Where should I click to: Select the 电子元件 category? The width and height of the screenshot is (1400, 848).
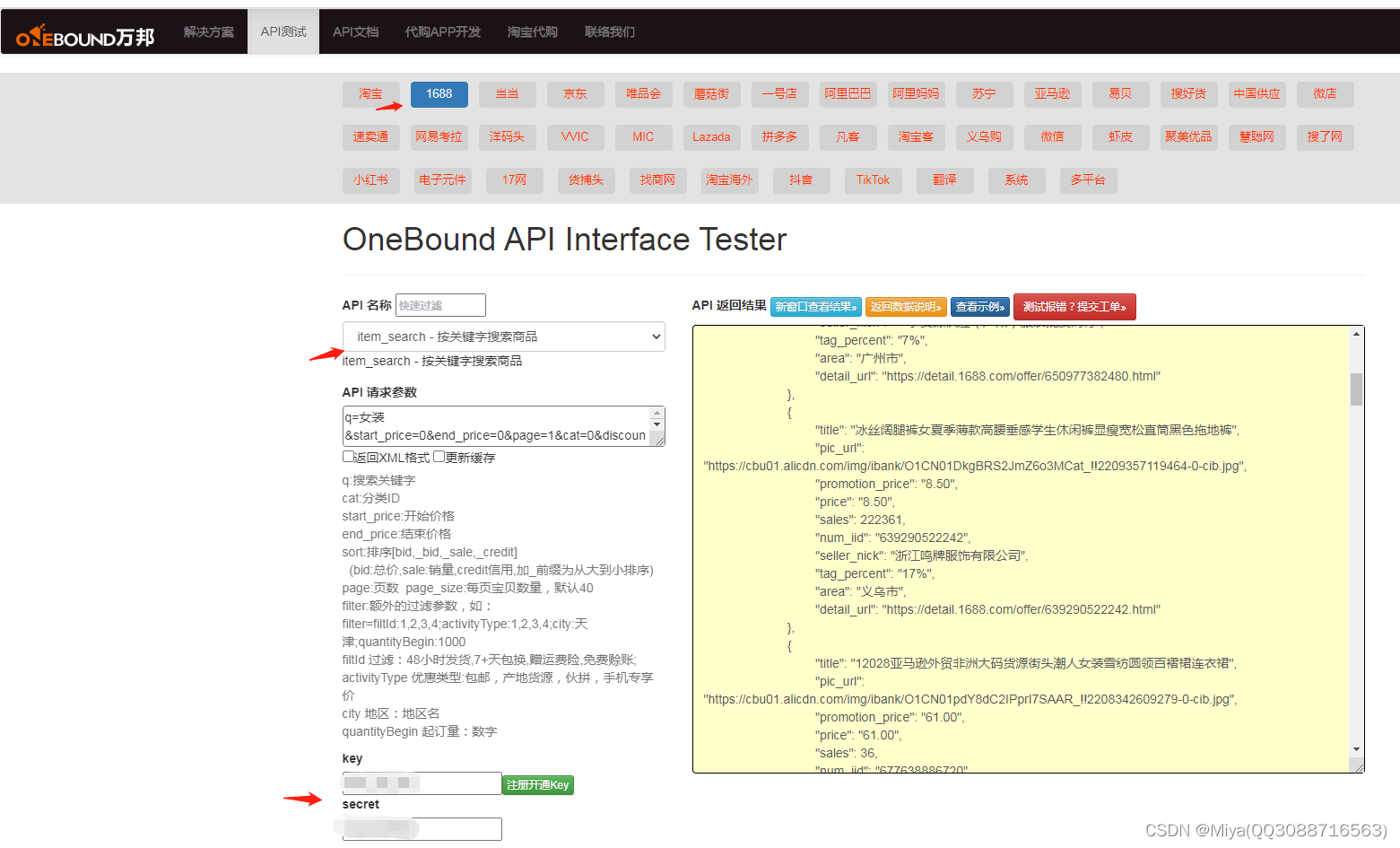(x=442, y=180)
